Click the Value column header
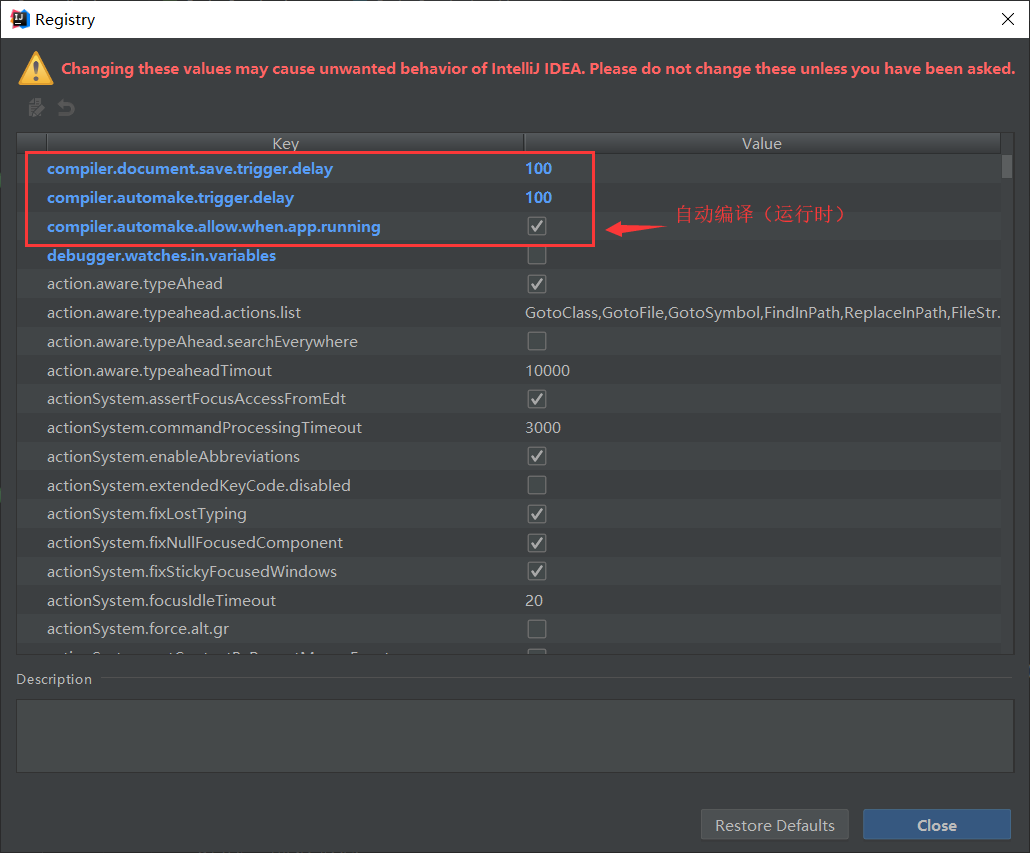Image resolution: width=1030 pixels, height=853 pixels. [761, 144]
